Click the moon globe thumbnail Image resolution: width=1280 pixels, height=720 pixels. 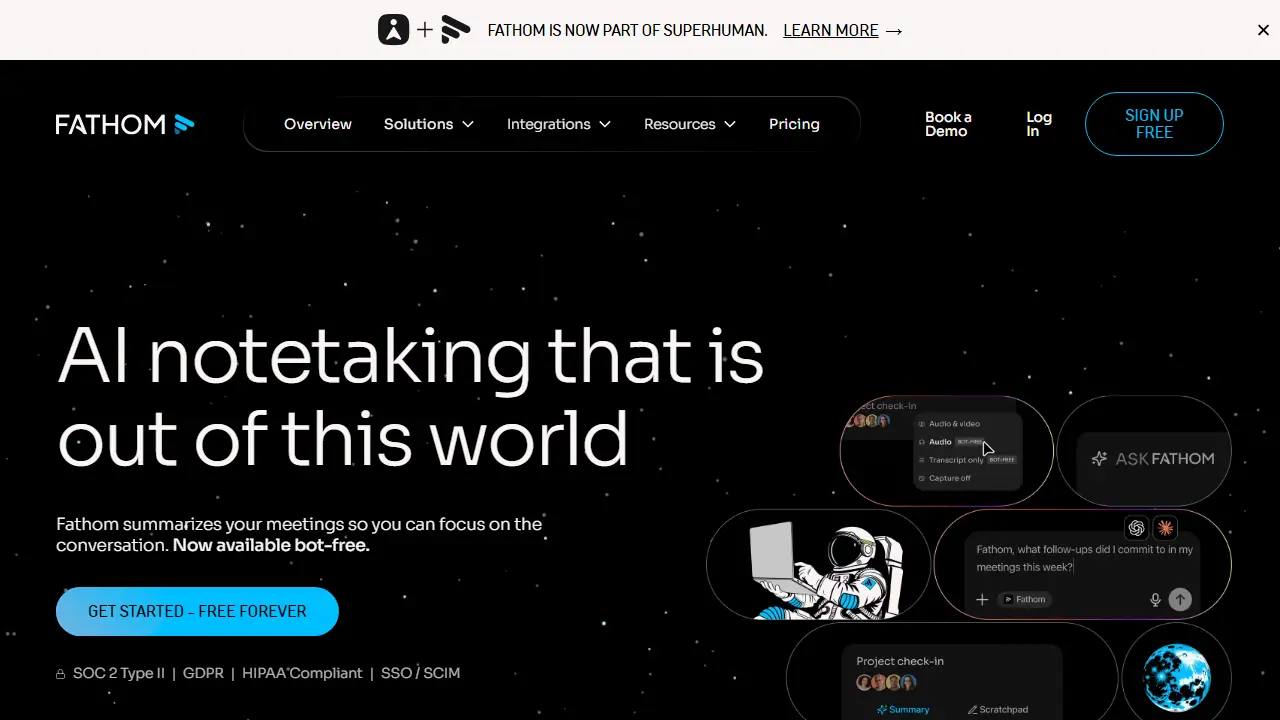point(1177,677)
